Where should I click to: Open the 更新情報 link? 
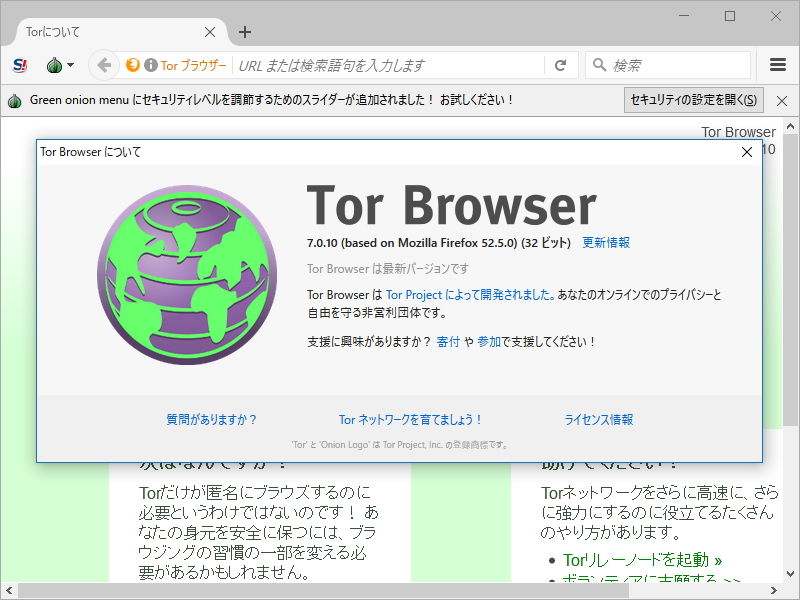[606, 243]
